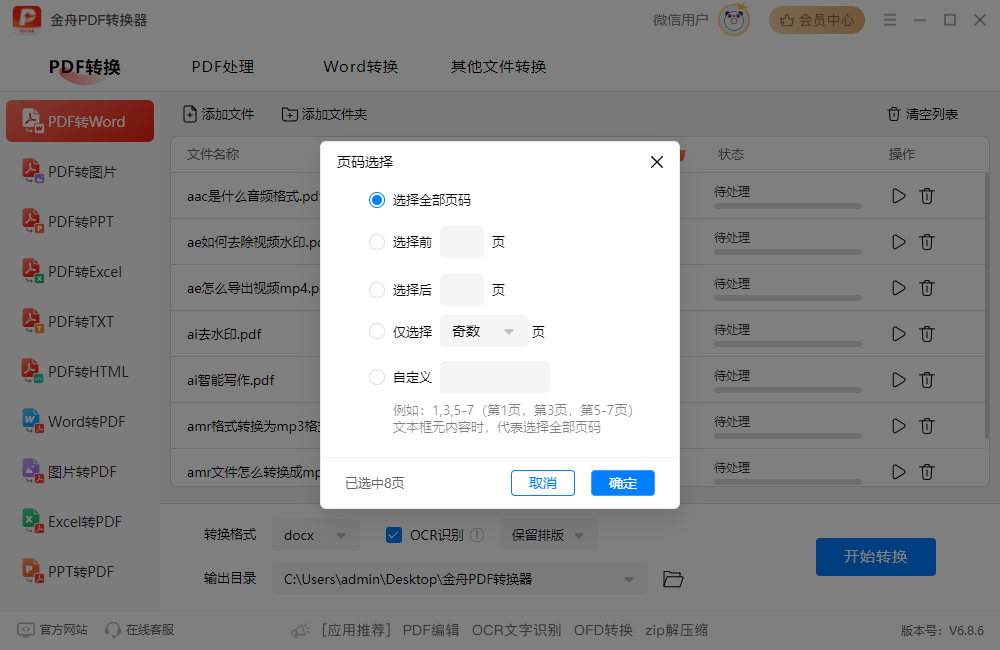1000x650 pixels.
Task: Open the Word转换 tab
Action: tap(360, 66)
